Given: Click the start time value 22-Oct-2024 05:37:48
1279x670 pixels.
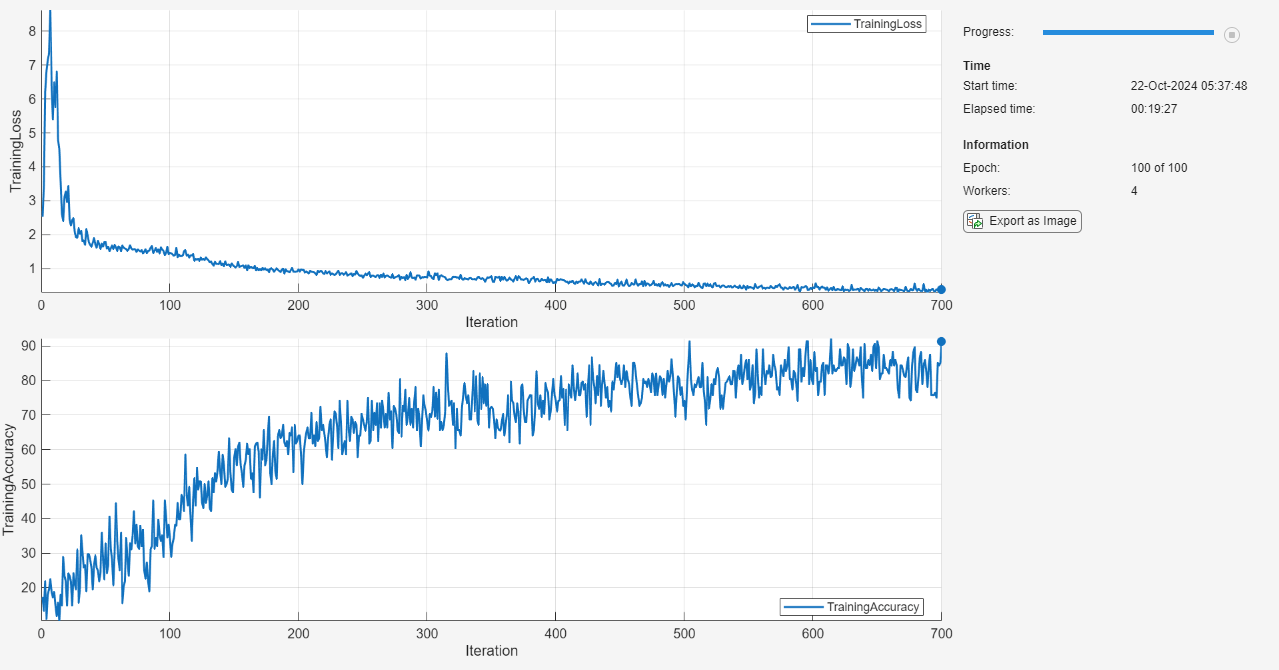Looking at the screenshot, I should pos(1189,86).
